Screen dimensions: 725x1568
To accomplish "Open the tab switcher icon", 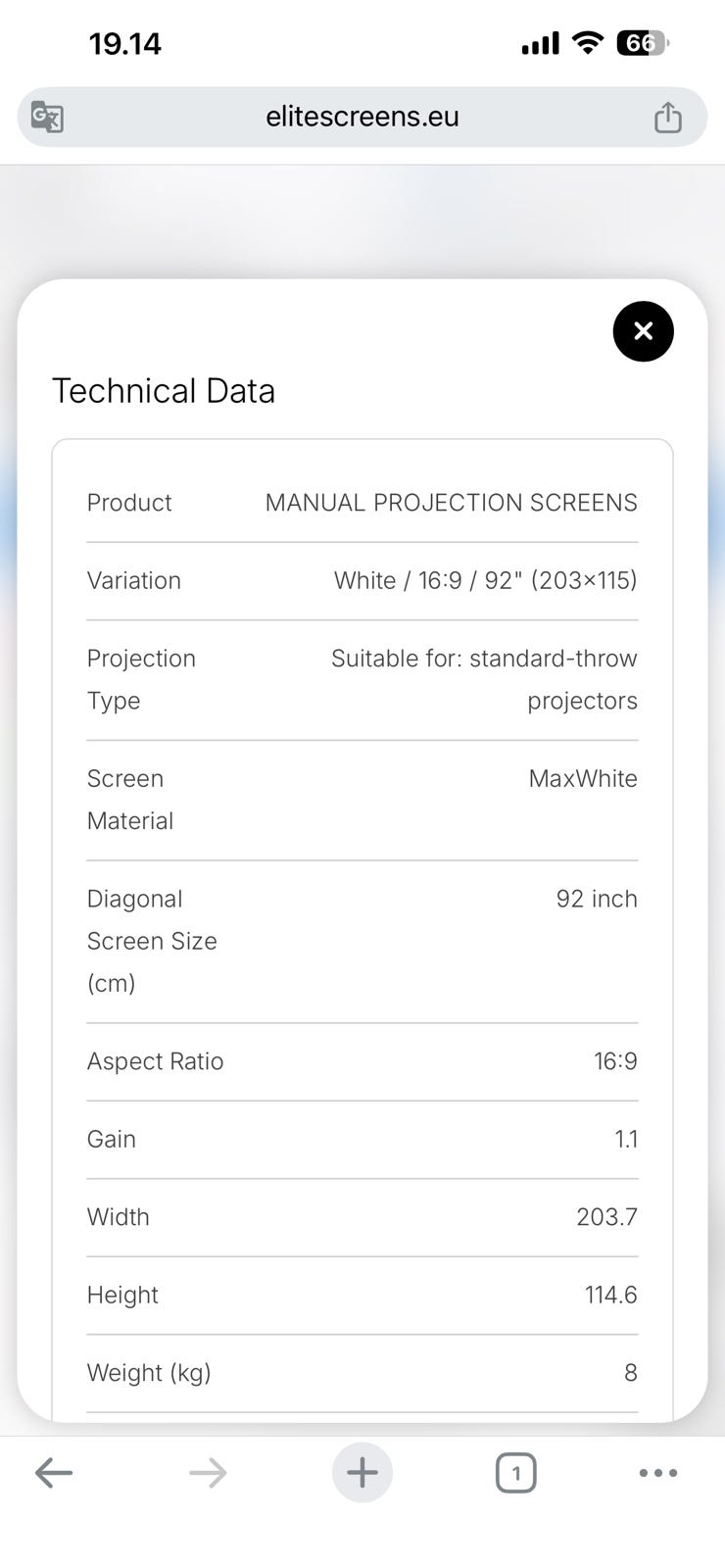I will click(x=516, y=1472).
